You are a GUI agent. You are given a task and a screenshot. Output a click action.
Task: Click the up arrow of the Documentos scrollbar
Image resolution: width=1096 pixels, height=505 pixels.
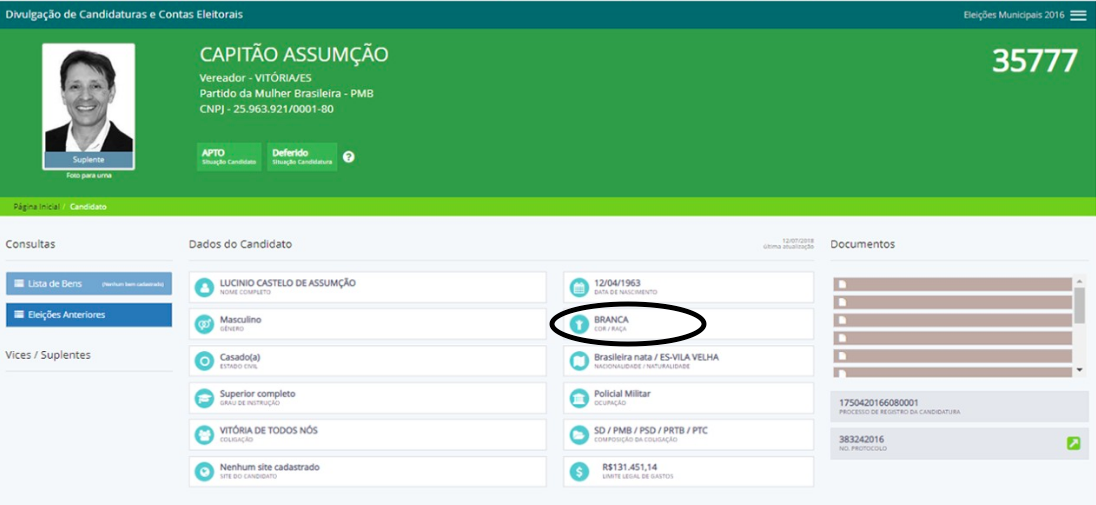(x=1079, y=279)
